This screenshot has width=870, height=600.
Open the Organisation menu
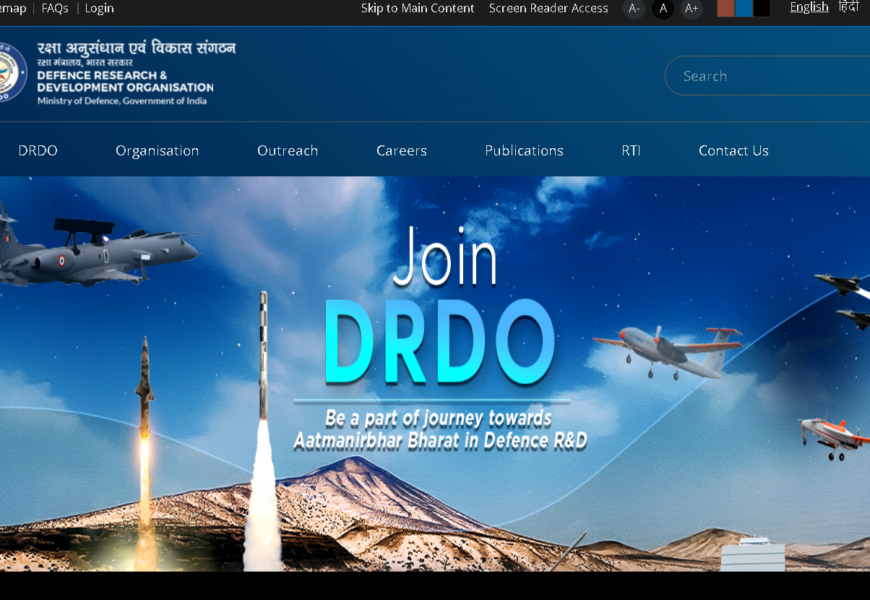157,151
